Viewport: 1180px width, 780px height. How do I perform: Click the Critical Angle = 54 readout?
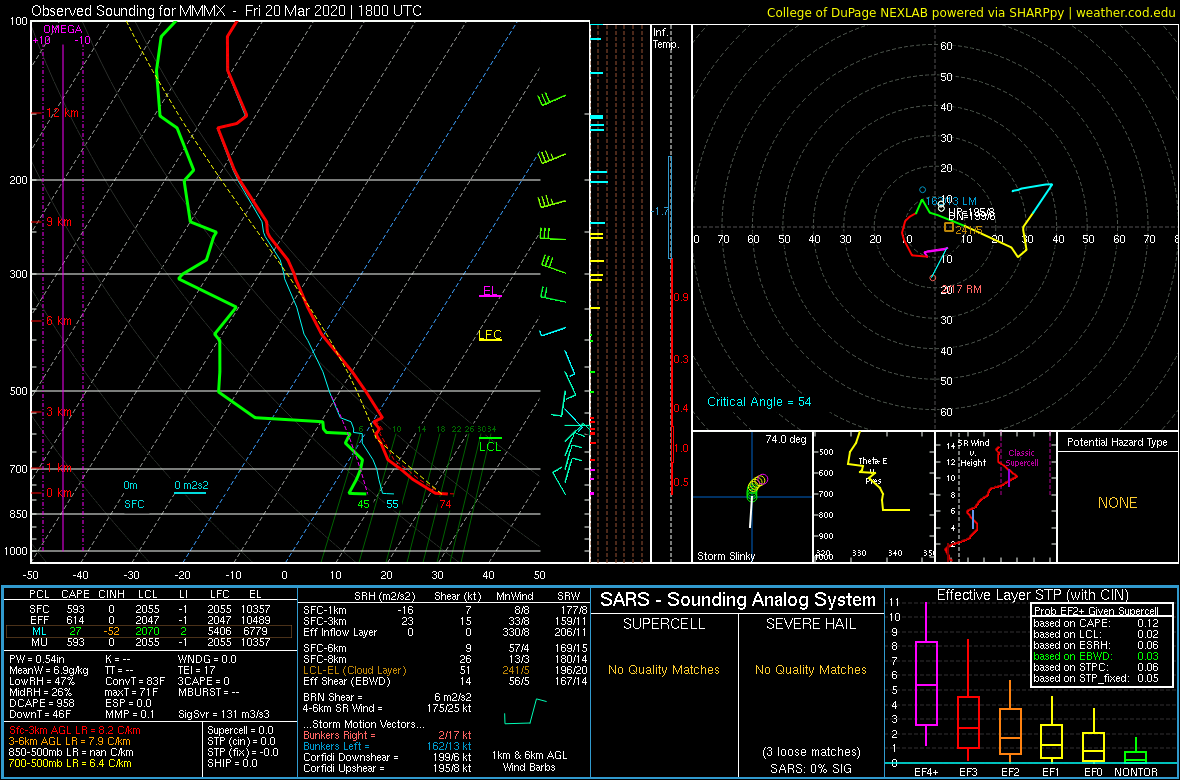click(x=759, y=401)
